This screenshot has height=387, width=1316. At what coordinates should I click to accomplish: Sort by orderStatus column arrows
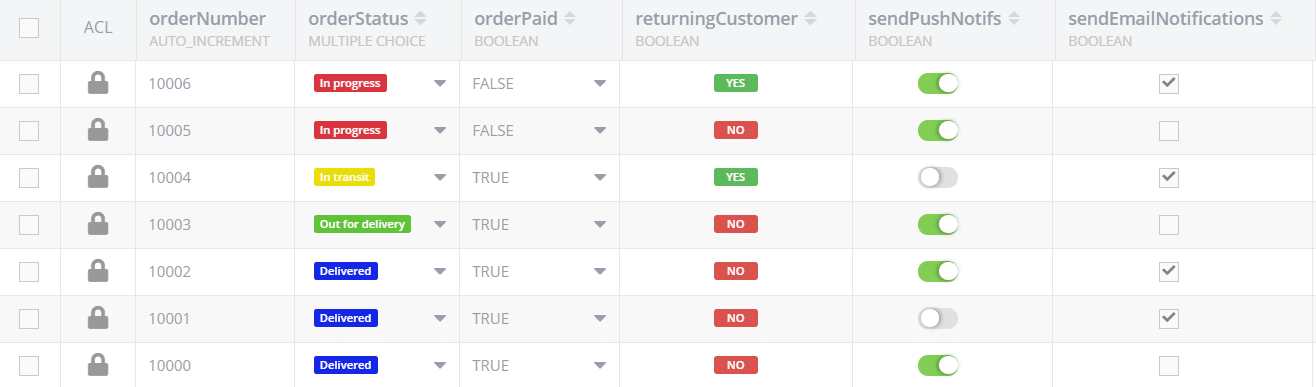click(420, 19)
